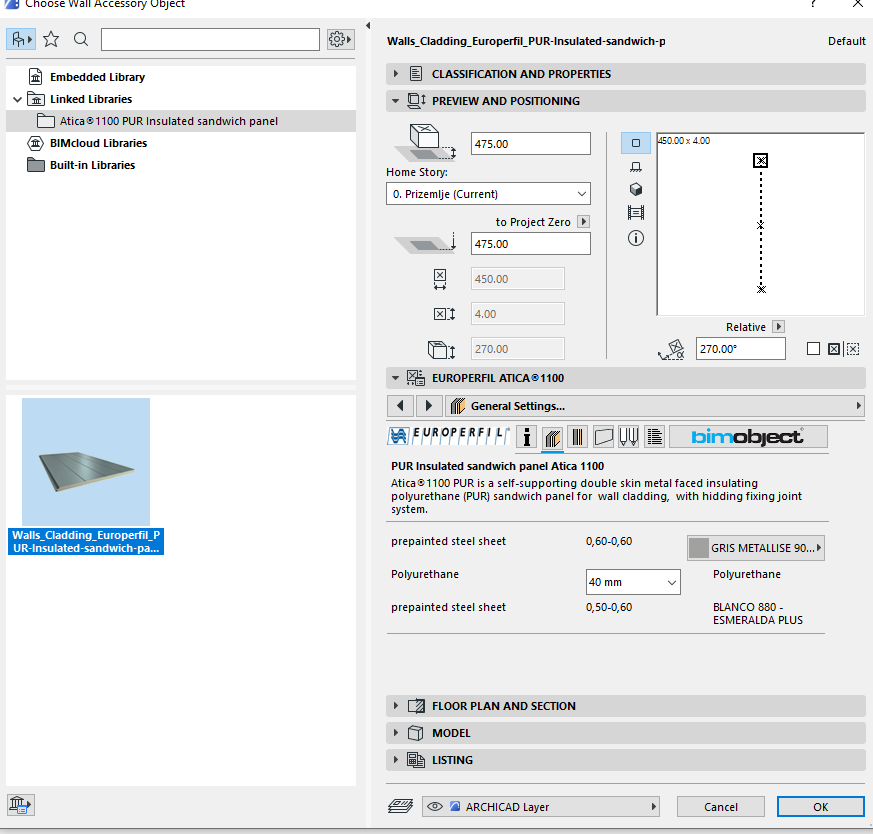Viewport: 873px width, 834px height.
Task: Expand Classification and Properties panel
Action: click(625, 74)
